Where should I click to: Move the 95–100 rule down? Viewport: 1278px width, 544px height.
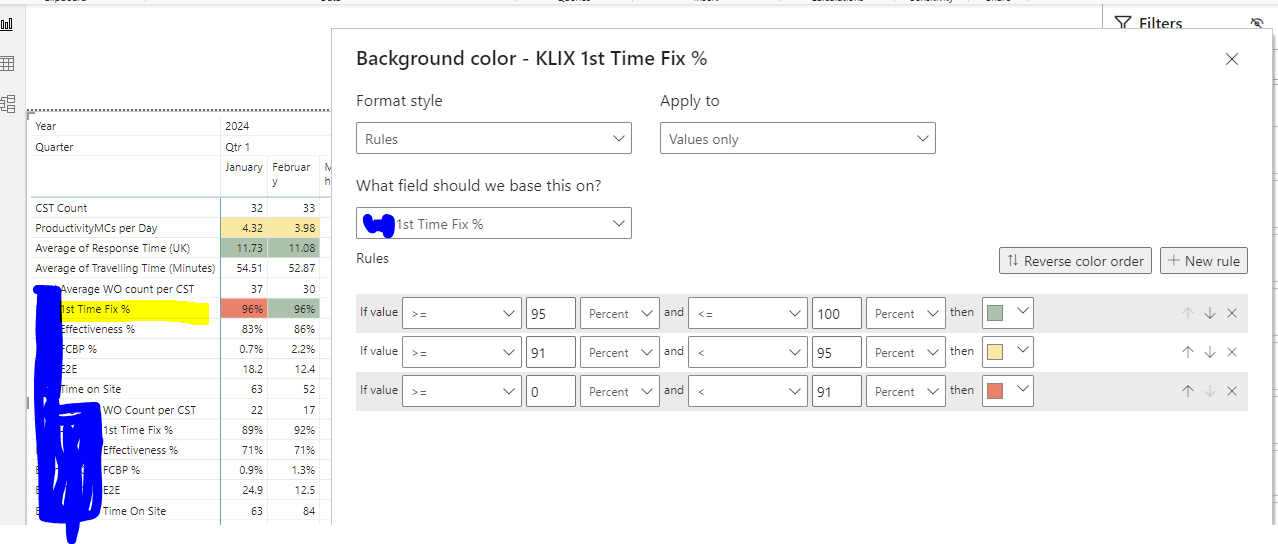pyautogui.click(x=1210, y=313)
